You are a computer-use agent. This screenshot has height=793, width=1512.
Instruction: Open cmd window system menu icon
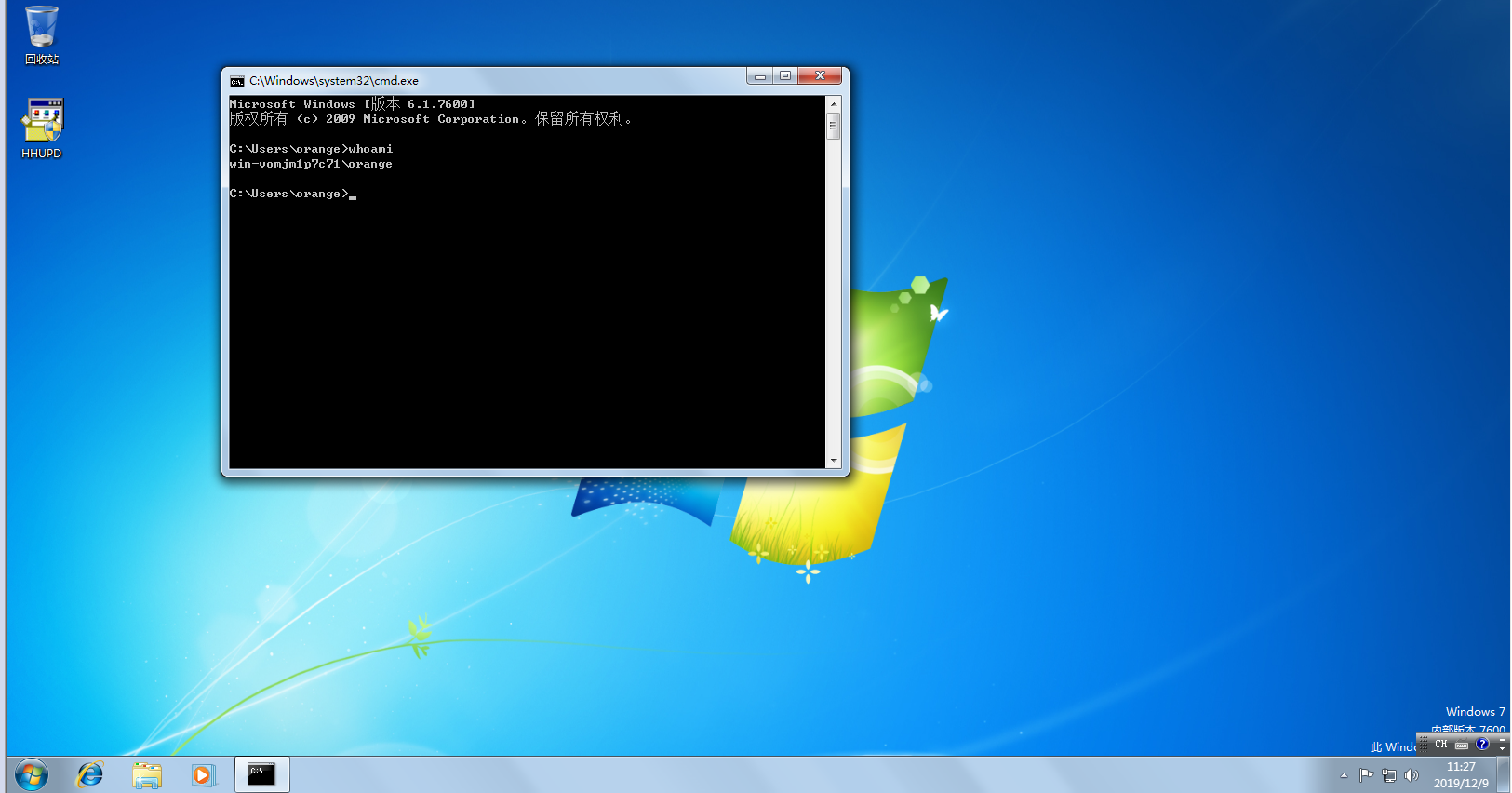[x=237, y=81]
